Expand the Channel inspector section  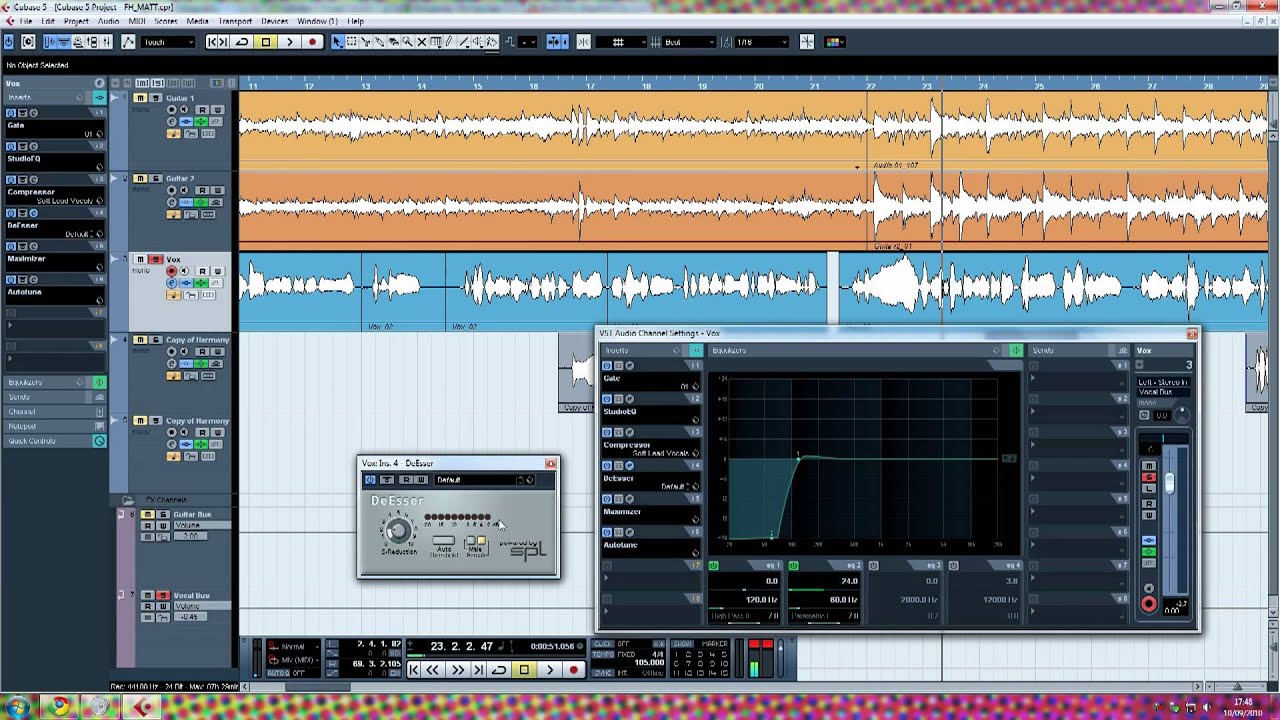[55, 412]
